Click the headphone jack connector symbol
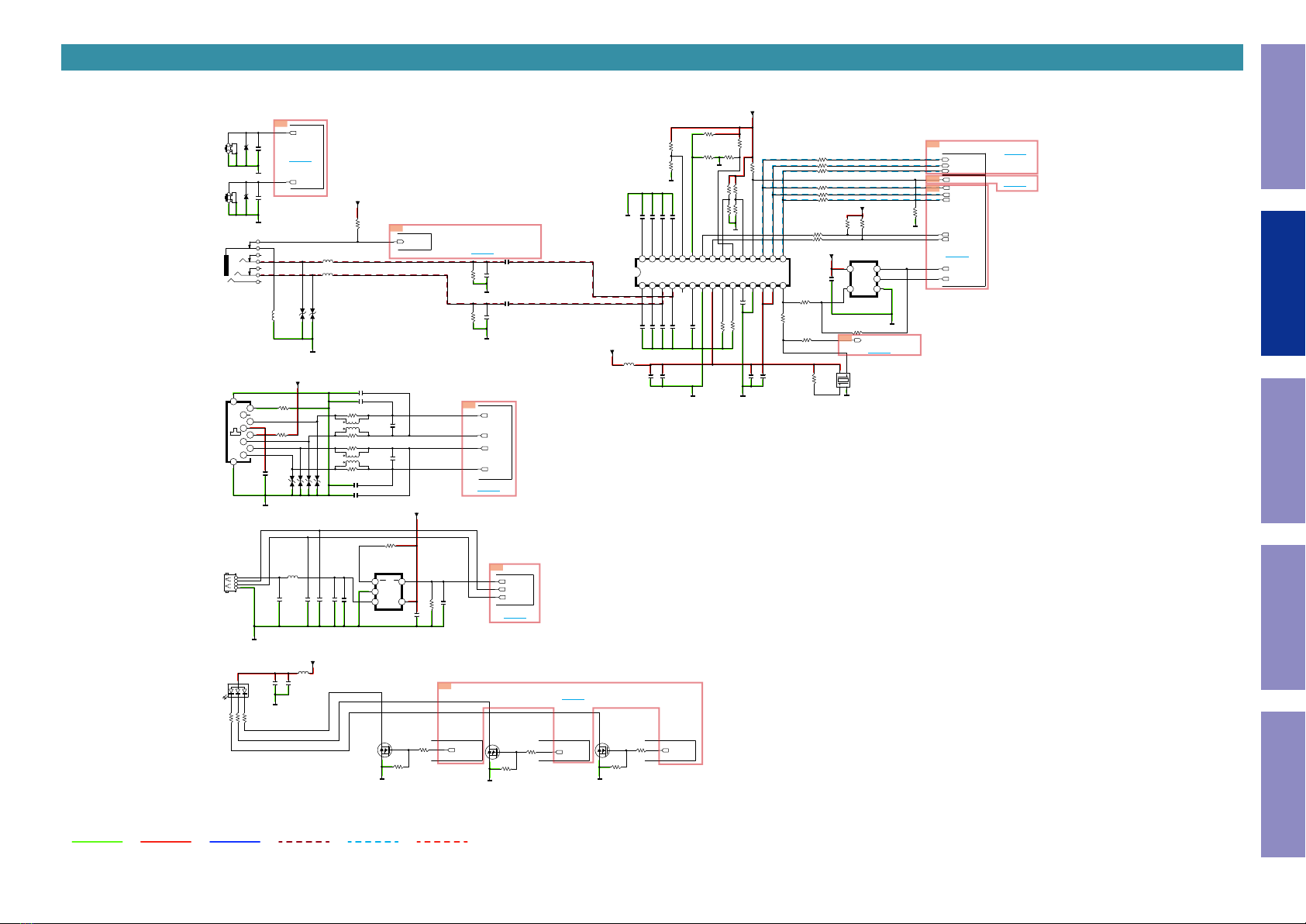This screenshot has width=1306, height=924. pos(241,264)
